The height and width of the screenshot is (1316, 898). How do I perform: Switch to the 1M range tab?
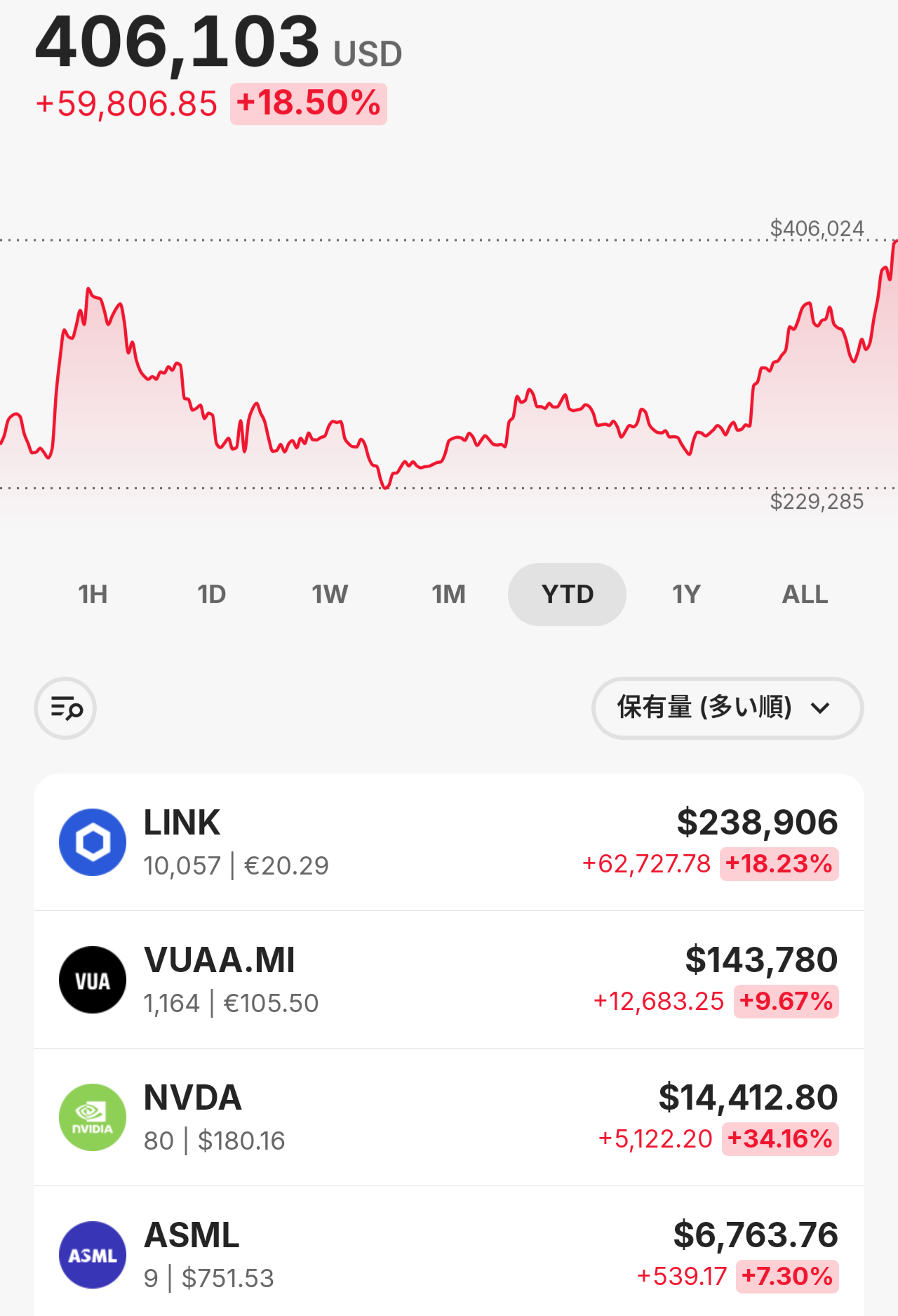pyautogui.click(x=448, y=594)
